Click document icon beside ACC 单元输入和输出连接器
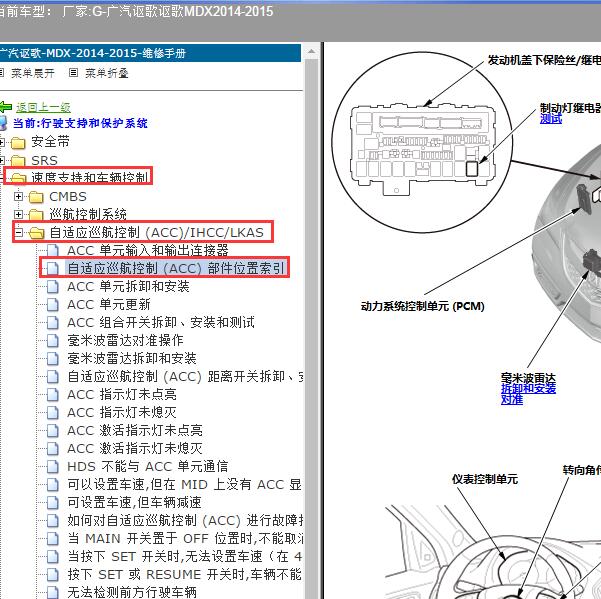Image resolution: width=601 pixels, height=599 pixels. click(53, 250)
